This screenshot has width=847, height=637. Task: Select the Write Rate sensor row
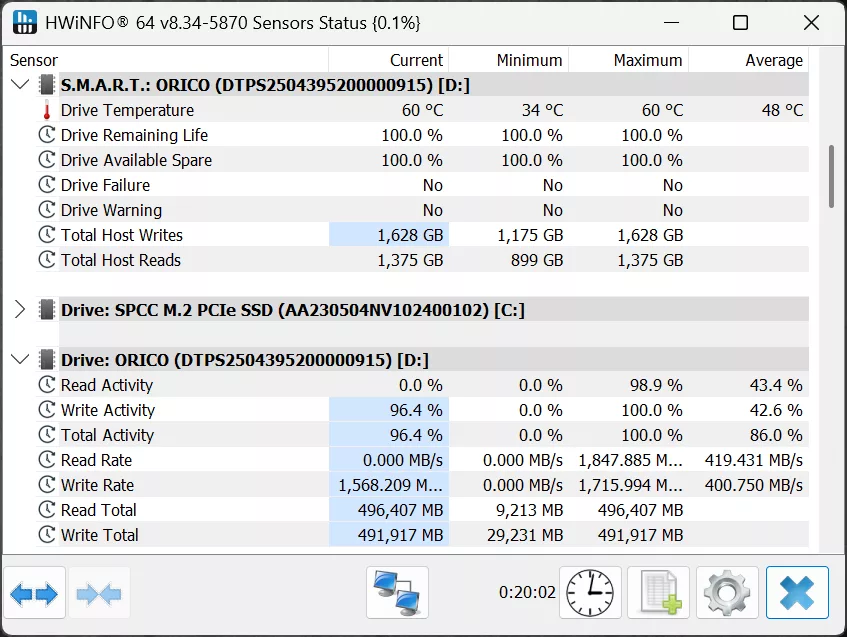(97, 485)
